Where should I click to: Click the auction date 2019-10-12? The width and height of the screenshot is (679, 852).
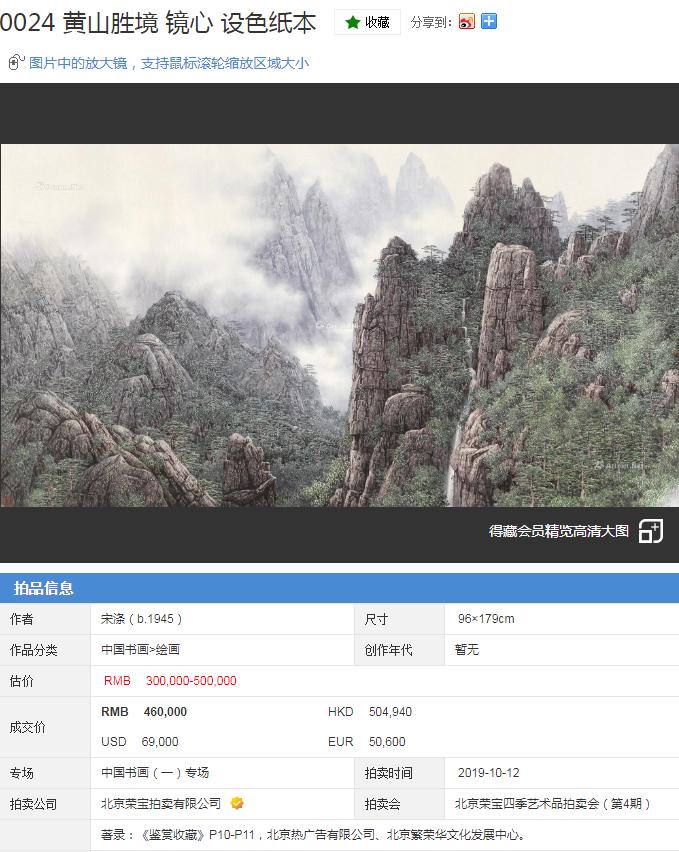pos(489,773)
